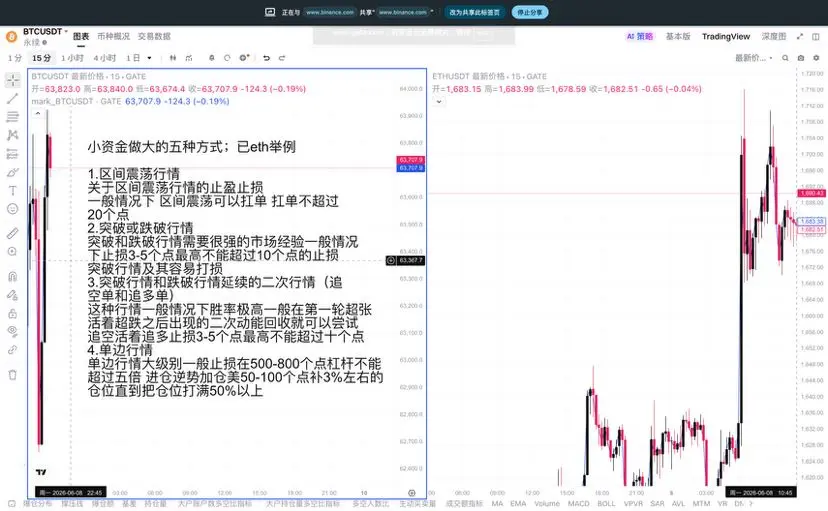Toggle stay-in-drawing-mode pencil lock

click(x=13, y=295)
